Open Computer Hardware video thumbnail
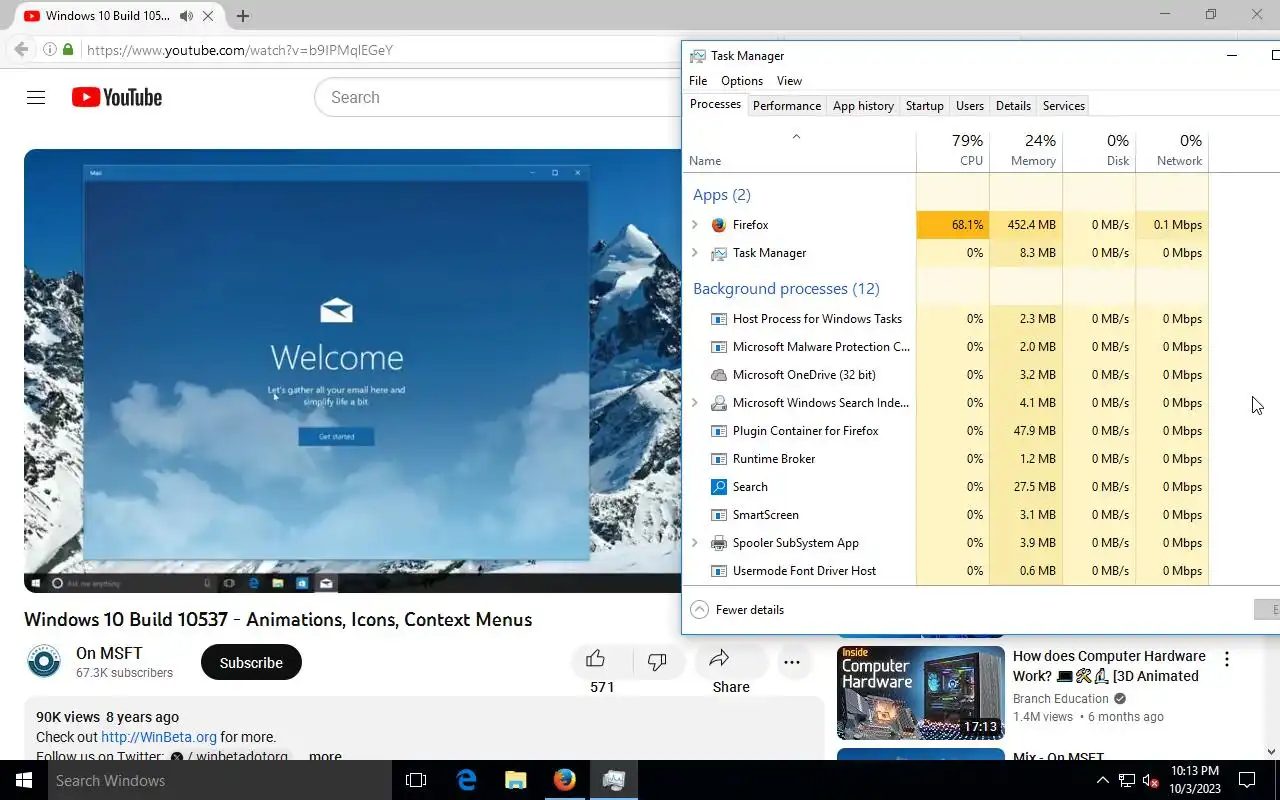The image size is (1280, 800). click(920, 692)
